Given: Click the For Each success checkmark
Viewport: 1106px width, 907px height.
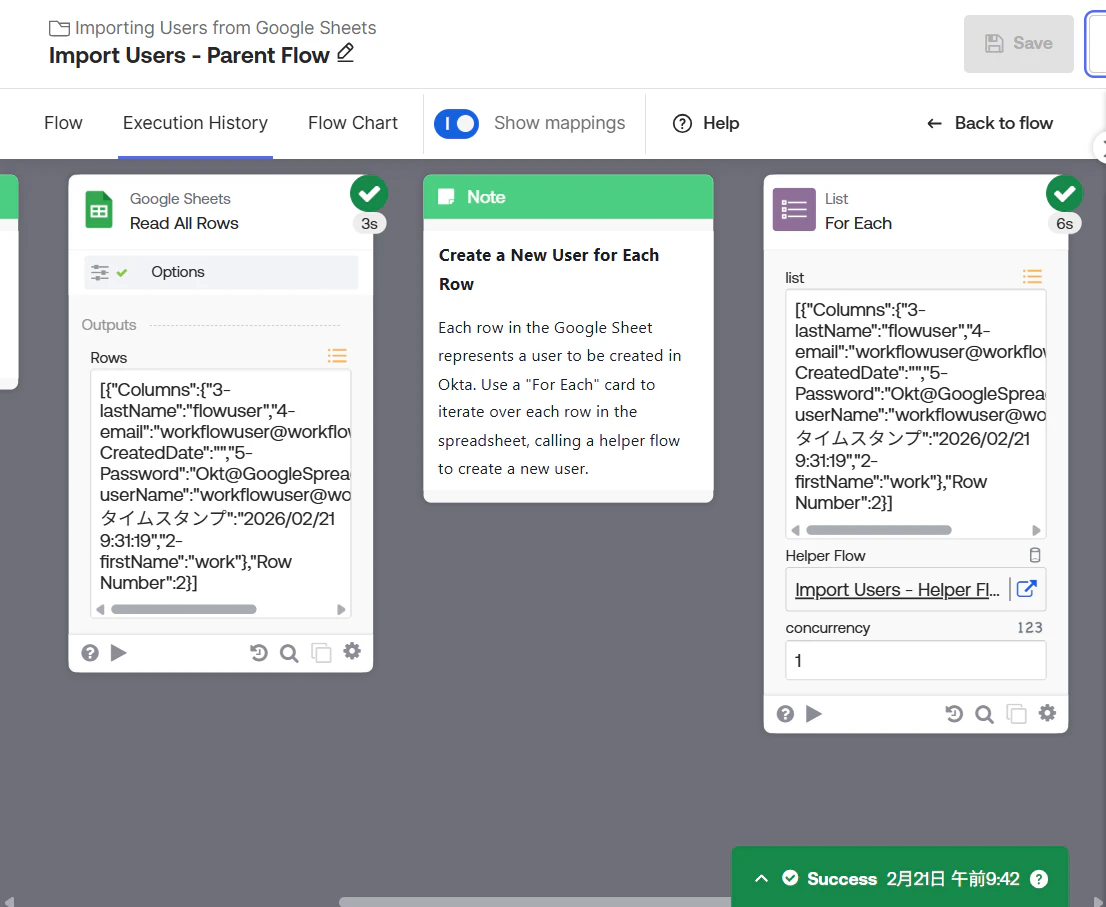Looking at the screenshot, I should point(1064,193).
